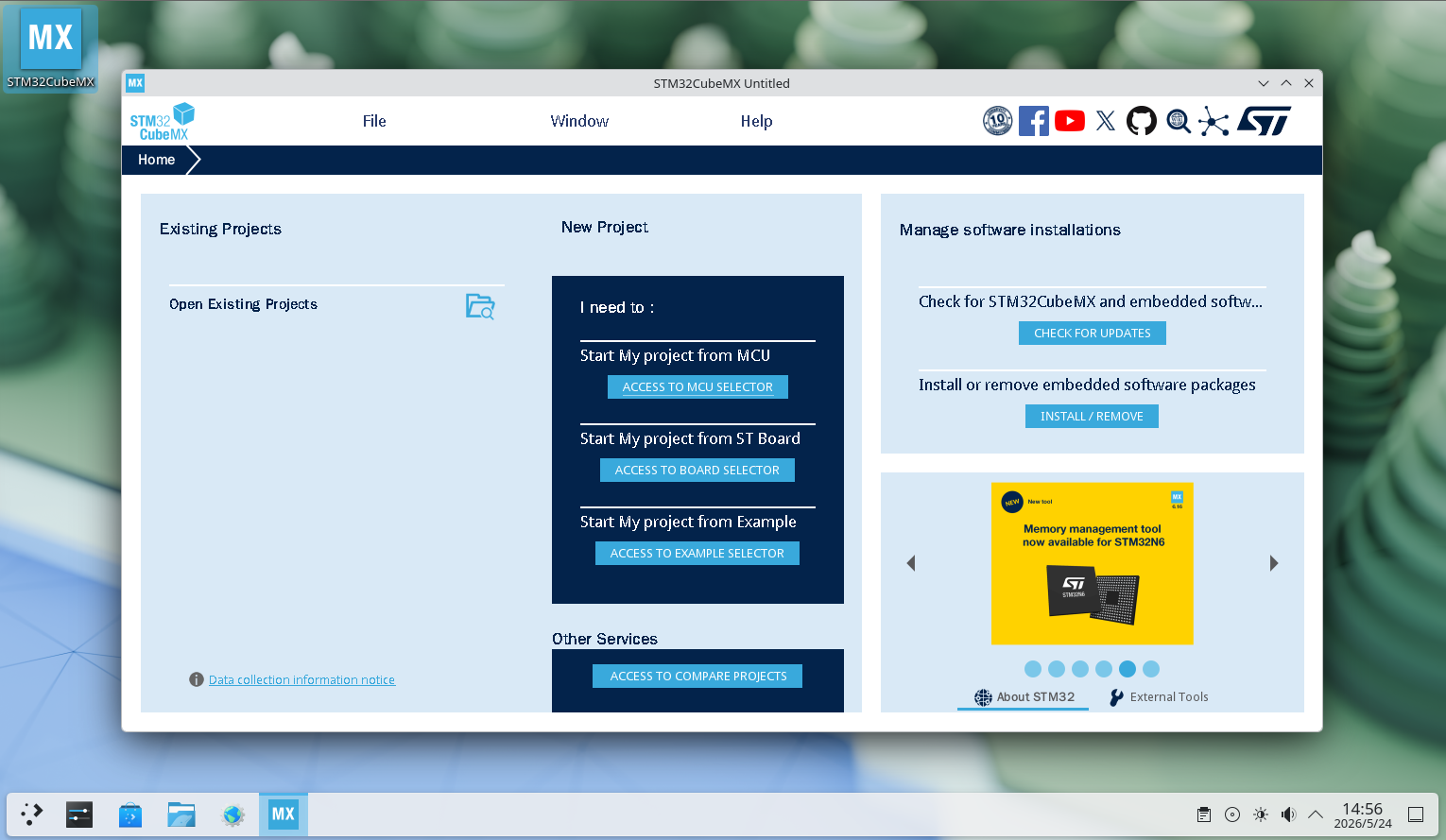The height and width of the screenshot is (840, 1446).
Task: Open the volume speaker tray icon
Action: [1288, 814]
